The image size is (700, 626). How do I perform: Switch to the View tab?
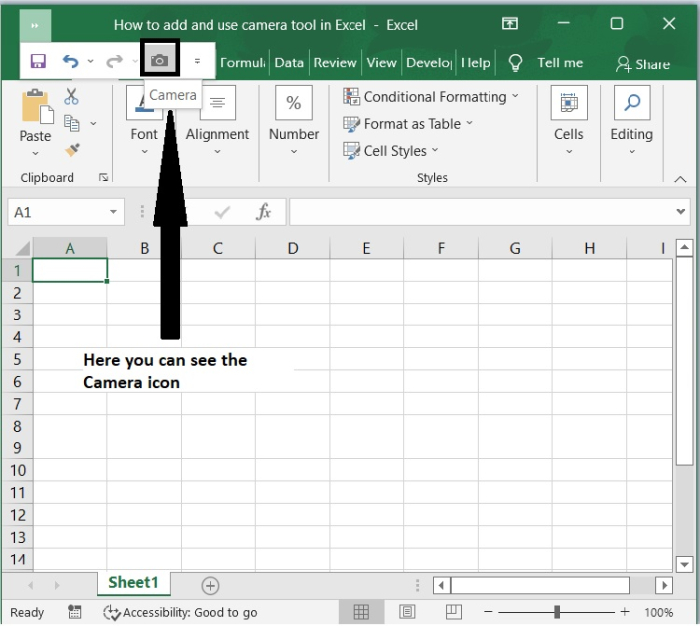pos(381,63)
